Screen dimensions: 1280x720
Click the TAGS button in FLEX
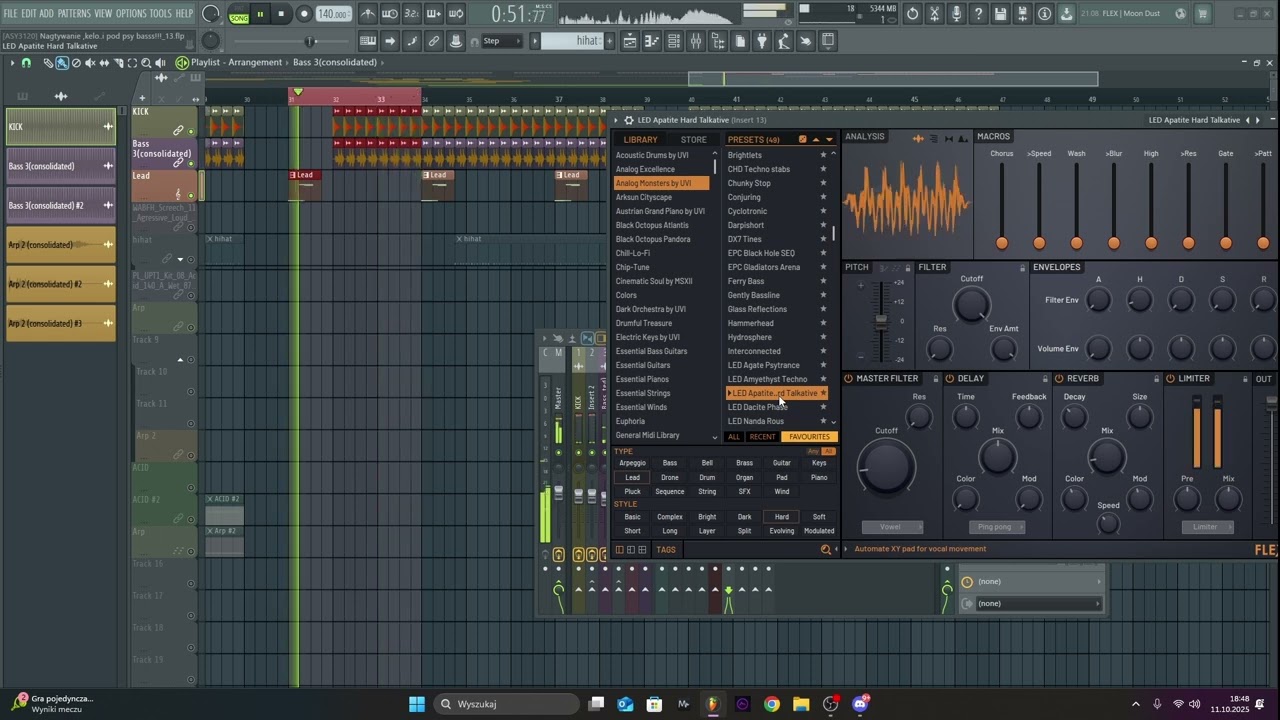(666, 549)
